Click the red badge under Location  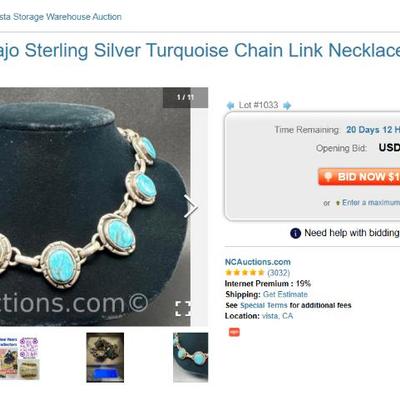[234, 332]
